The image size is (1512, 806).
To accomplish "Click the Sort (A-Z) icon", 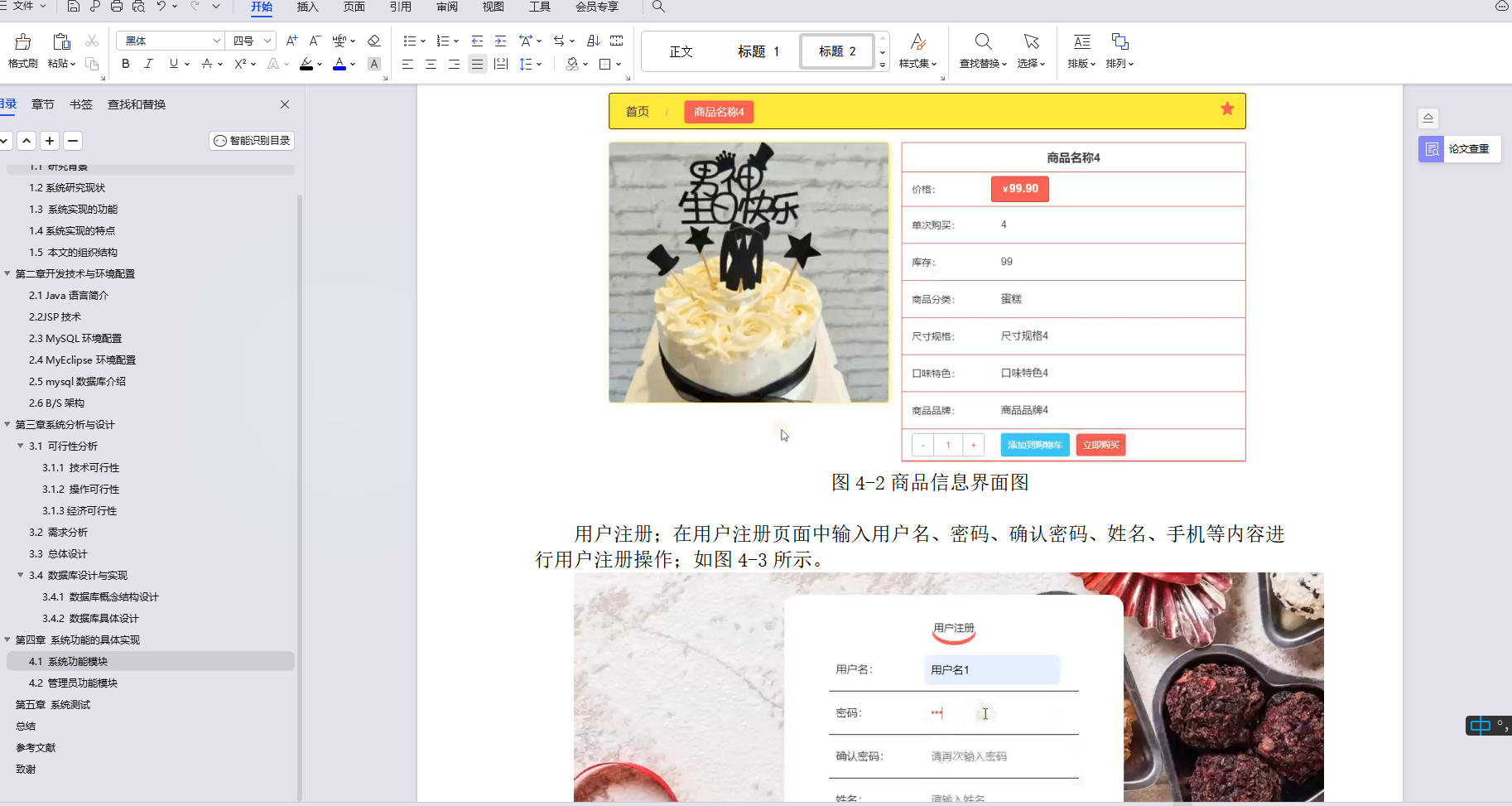I will coord(593,41).
